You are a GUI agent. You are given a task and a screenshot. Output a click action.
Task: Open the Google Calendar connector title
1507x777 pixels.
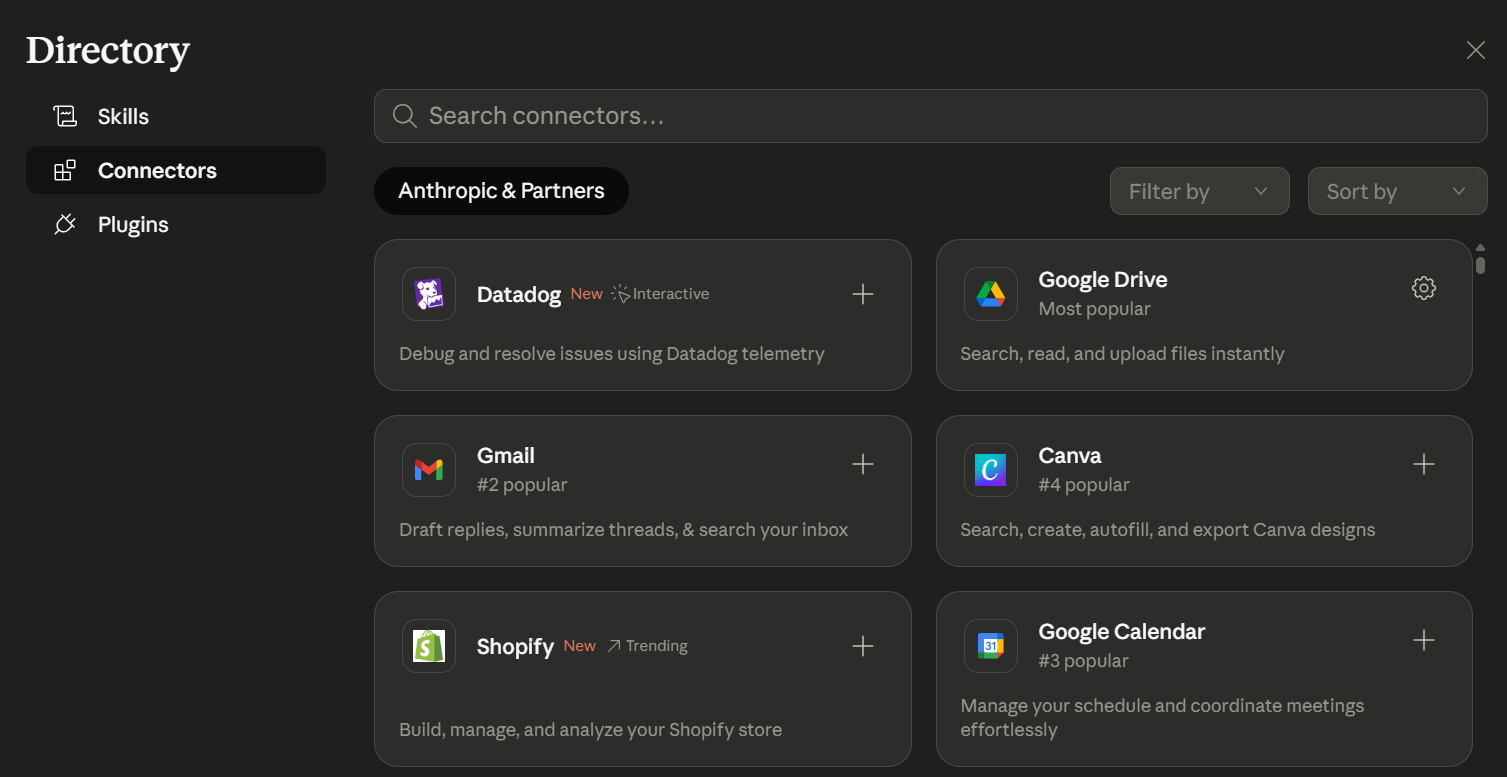1122,632
